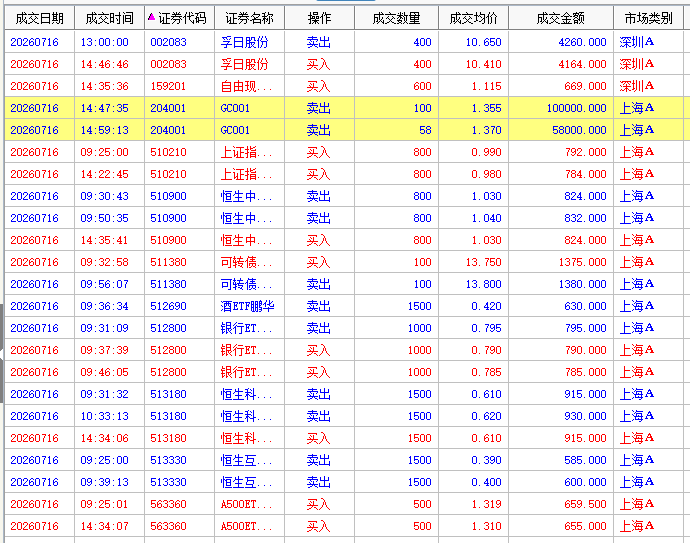Click the 市场类别 column header

coord(649,18)
